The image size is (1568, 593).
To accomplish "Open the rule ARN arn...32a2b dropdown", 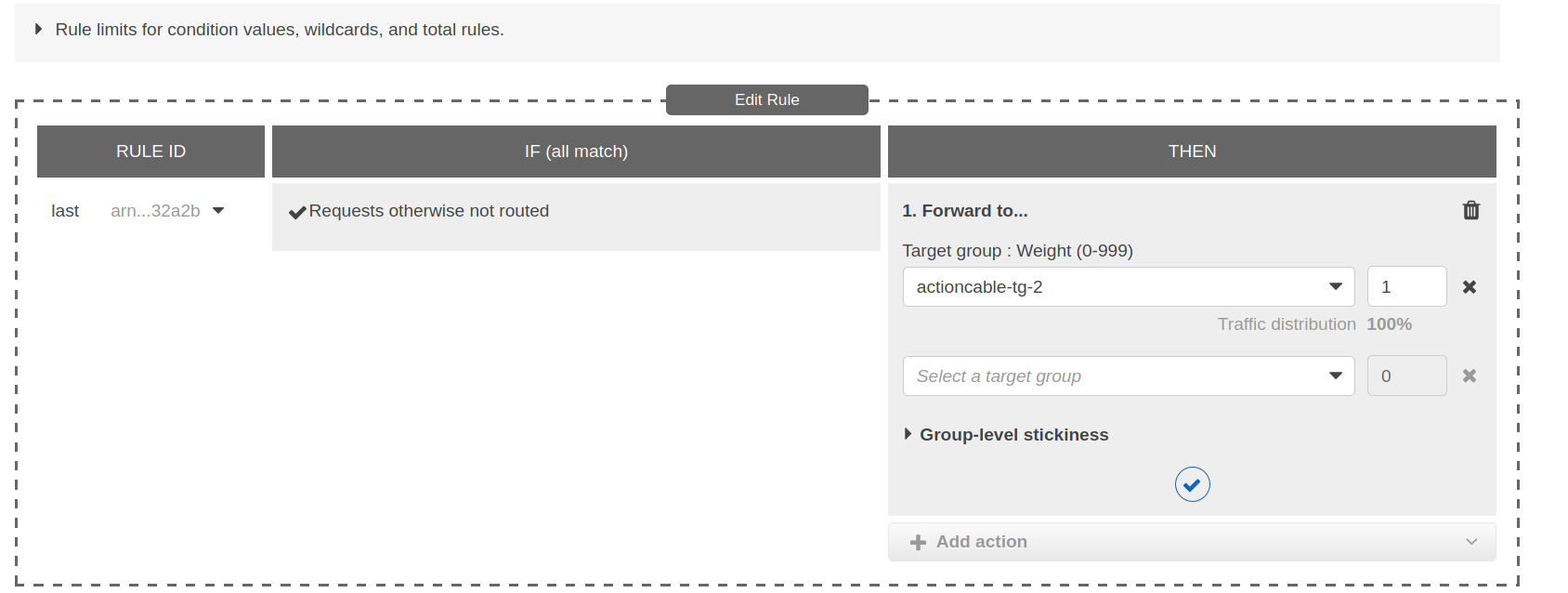I will 218,211.
